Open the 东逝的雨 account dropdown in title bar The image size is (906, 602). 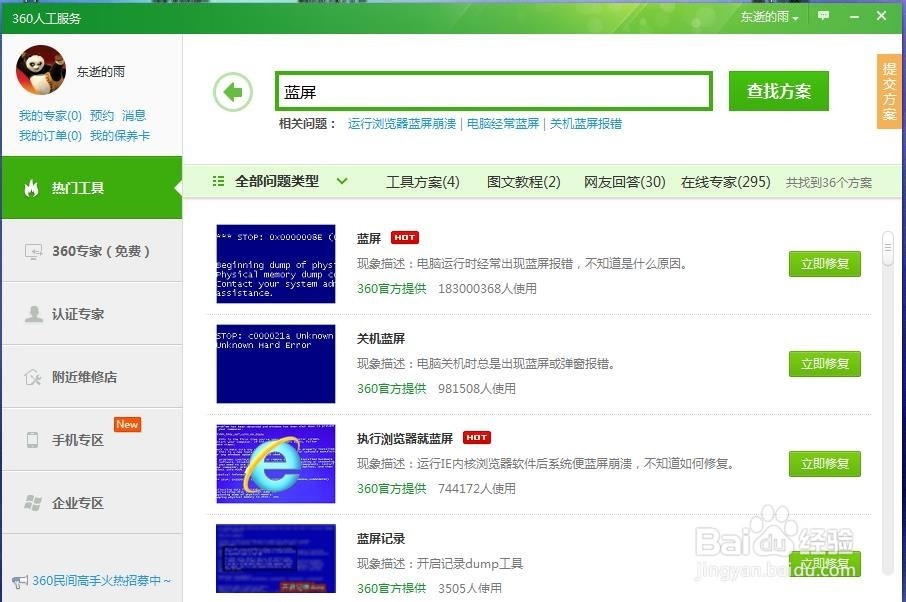770,17
